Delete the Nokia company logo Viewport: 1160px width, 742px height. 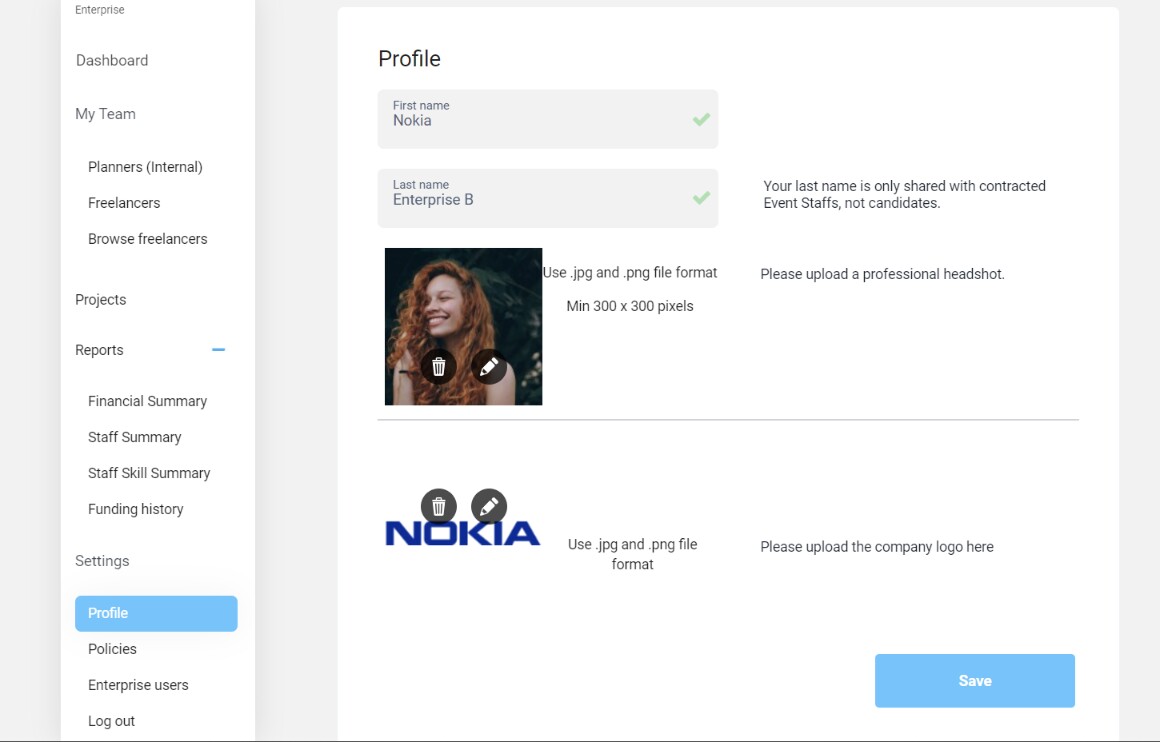[439, 507]
